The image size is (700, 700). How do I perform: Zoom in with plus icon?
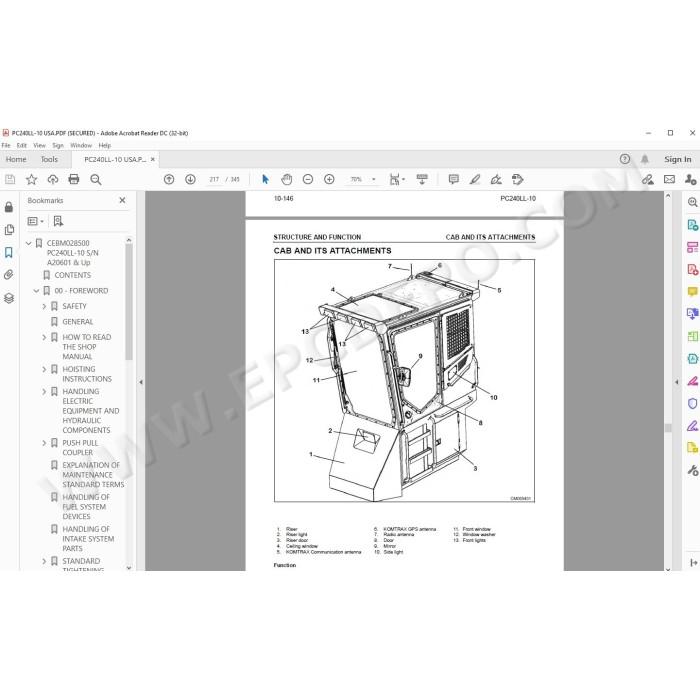(x=329, y=179)
